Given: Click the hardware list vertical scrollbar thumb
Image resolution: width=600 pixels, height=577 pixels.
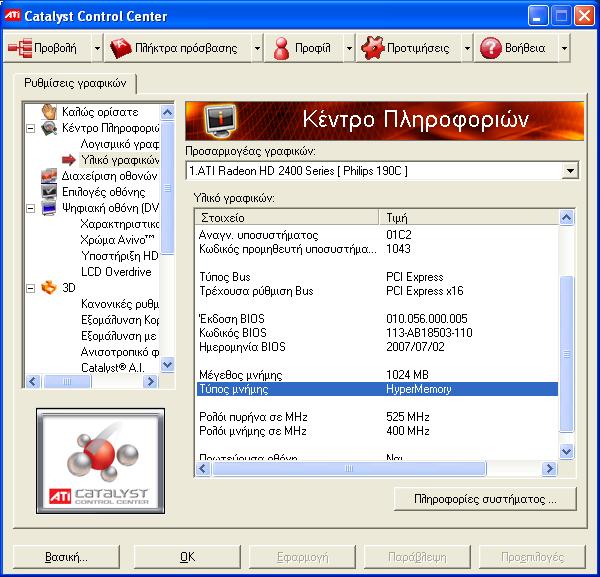Looking at the screenshot, I should tap(566, 354).
